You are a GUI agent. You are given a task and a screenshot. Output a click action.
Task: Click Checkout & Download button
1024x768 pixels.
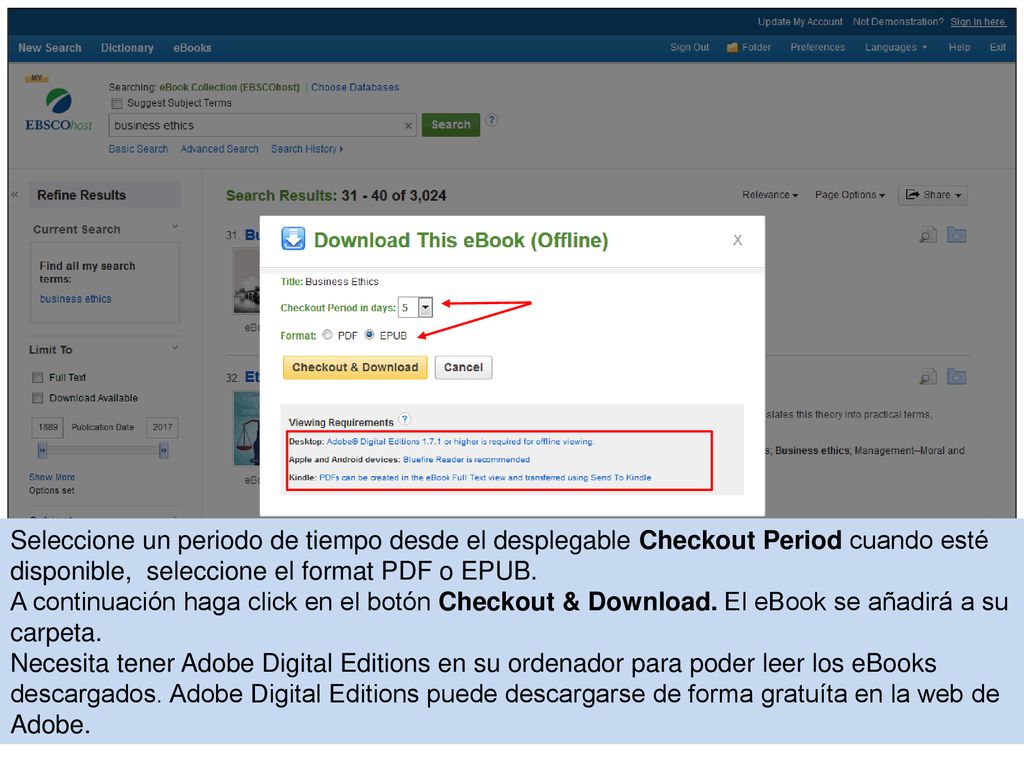(x=355, y=367)
